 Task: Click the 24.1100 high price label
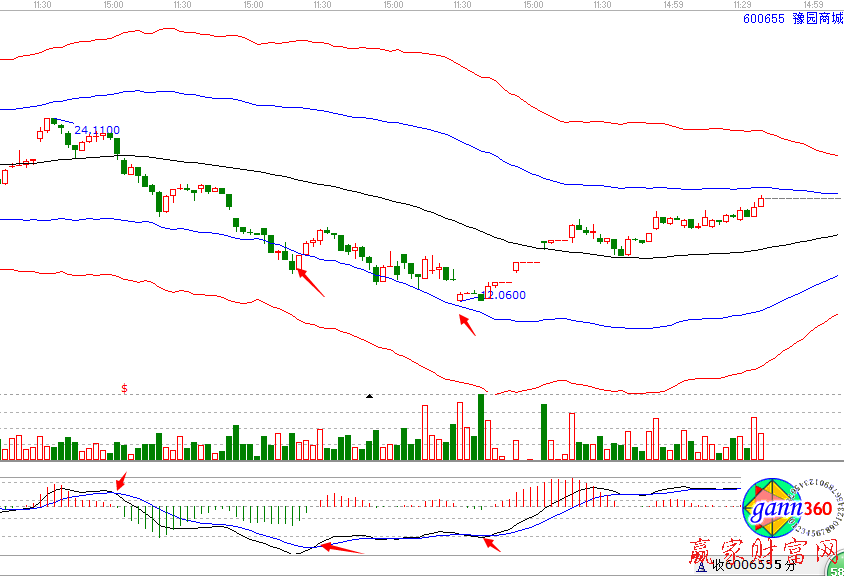[x=97, y=130]
